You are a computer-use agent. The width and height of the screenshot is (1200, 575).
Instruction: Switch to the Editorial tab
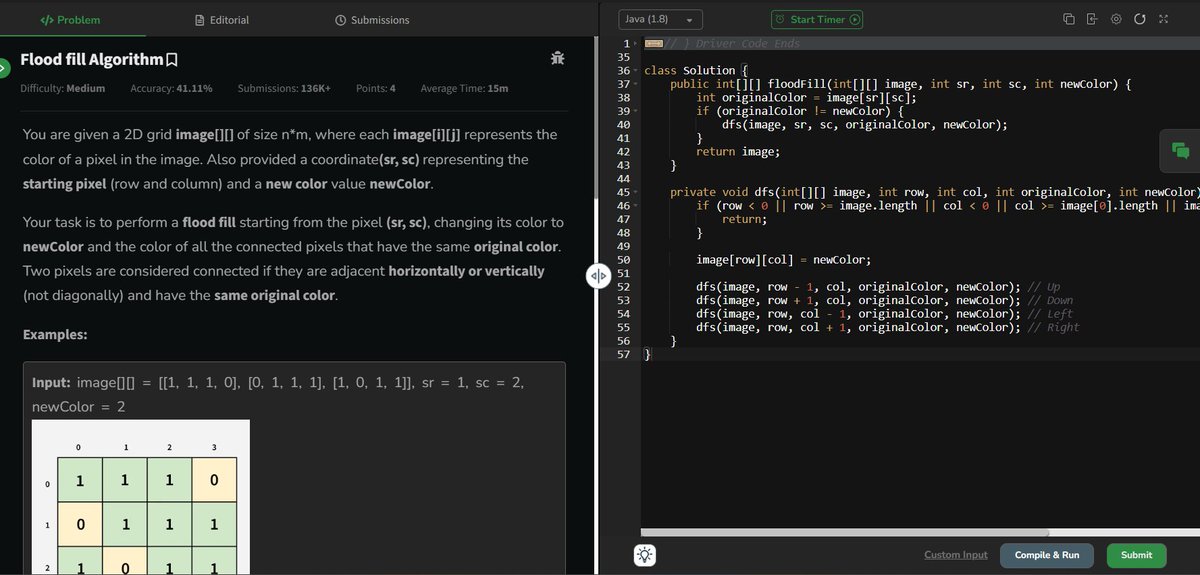[222, 20]
